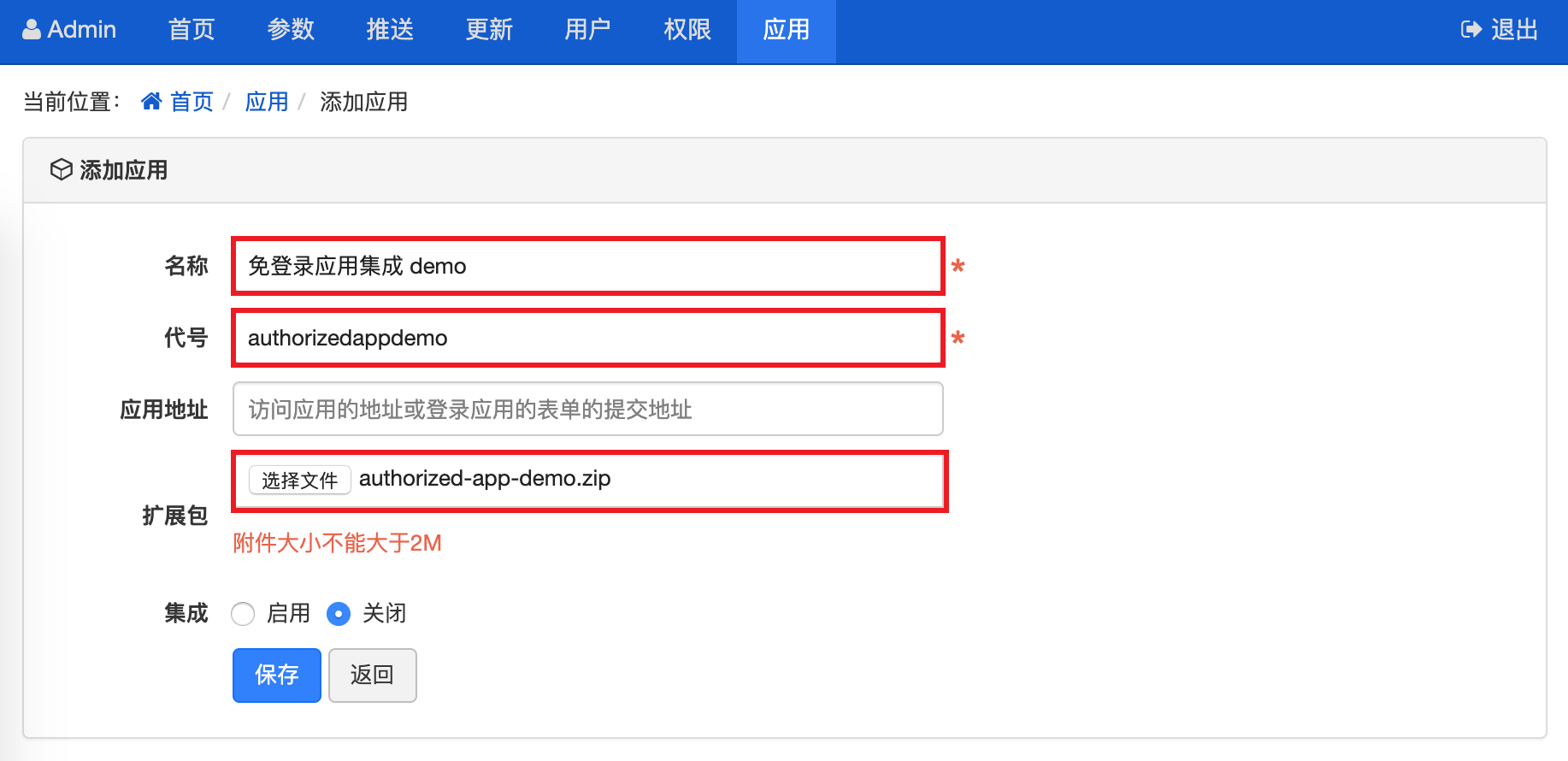The image size is (1568, 761).
Task: Click the logout arrow icon
Action: coord(1471,30)
